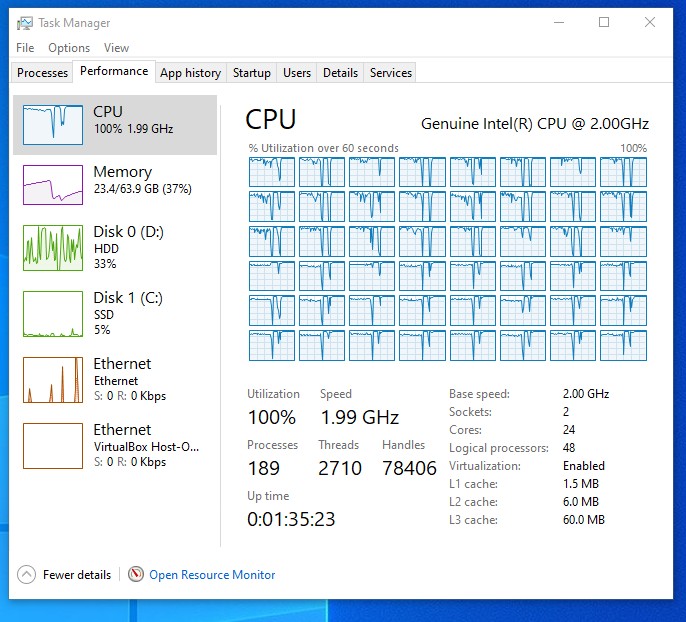Click the 1.99 GHz speed value
The height and width of the screenshot is (622, 686).
(x=360, y=417)
